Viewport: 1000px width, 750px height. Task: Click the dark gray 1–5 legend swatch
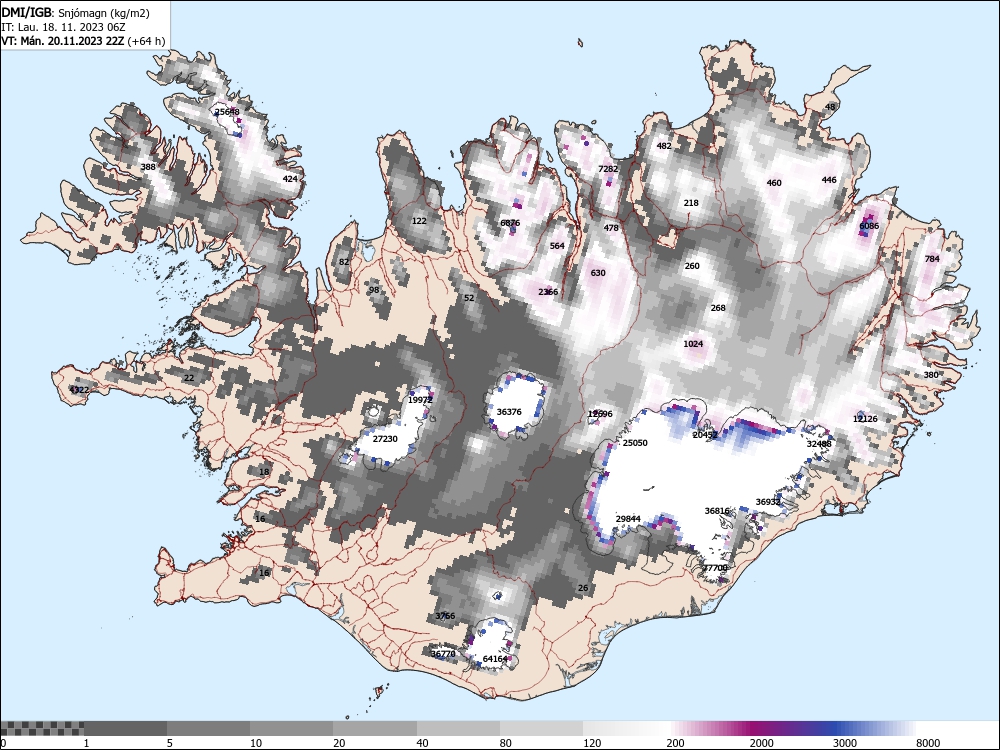(x=126, y=728)
